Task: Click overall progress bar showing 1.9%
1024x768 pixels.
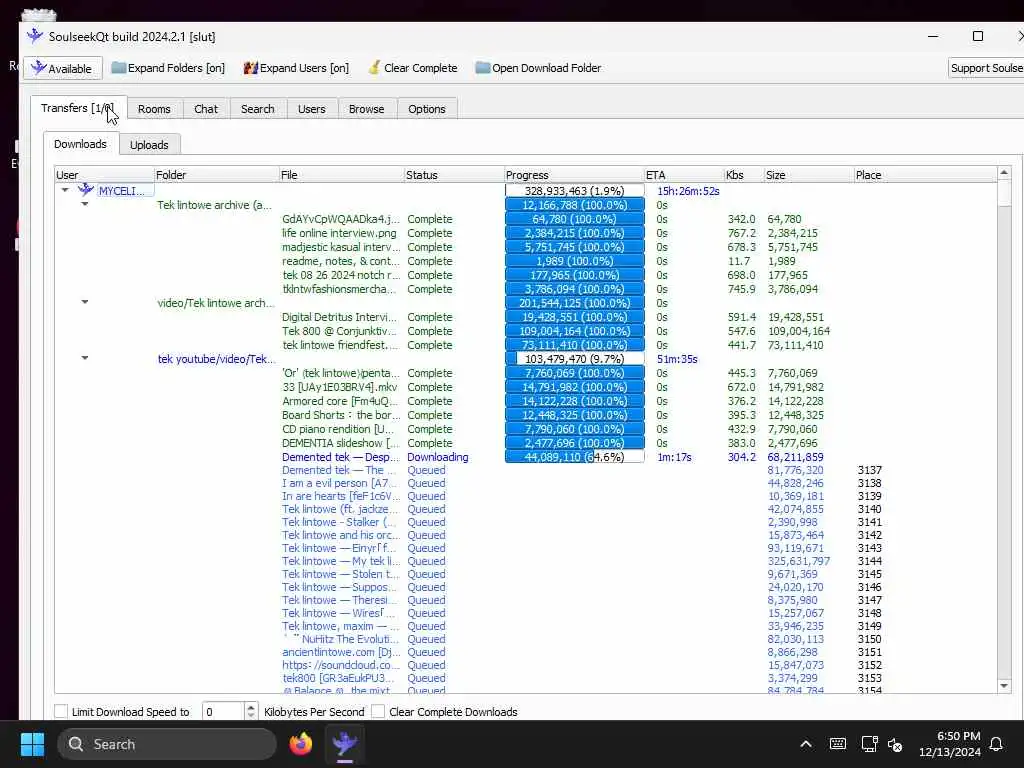Action: [x=575, y=191]
